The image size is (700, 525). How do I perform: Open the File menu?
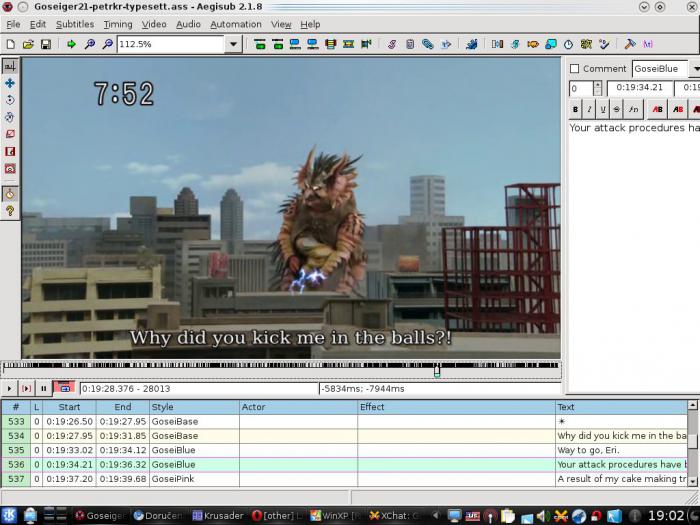click(x=13, y=25)
